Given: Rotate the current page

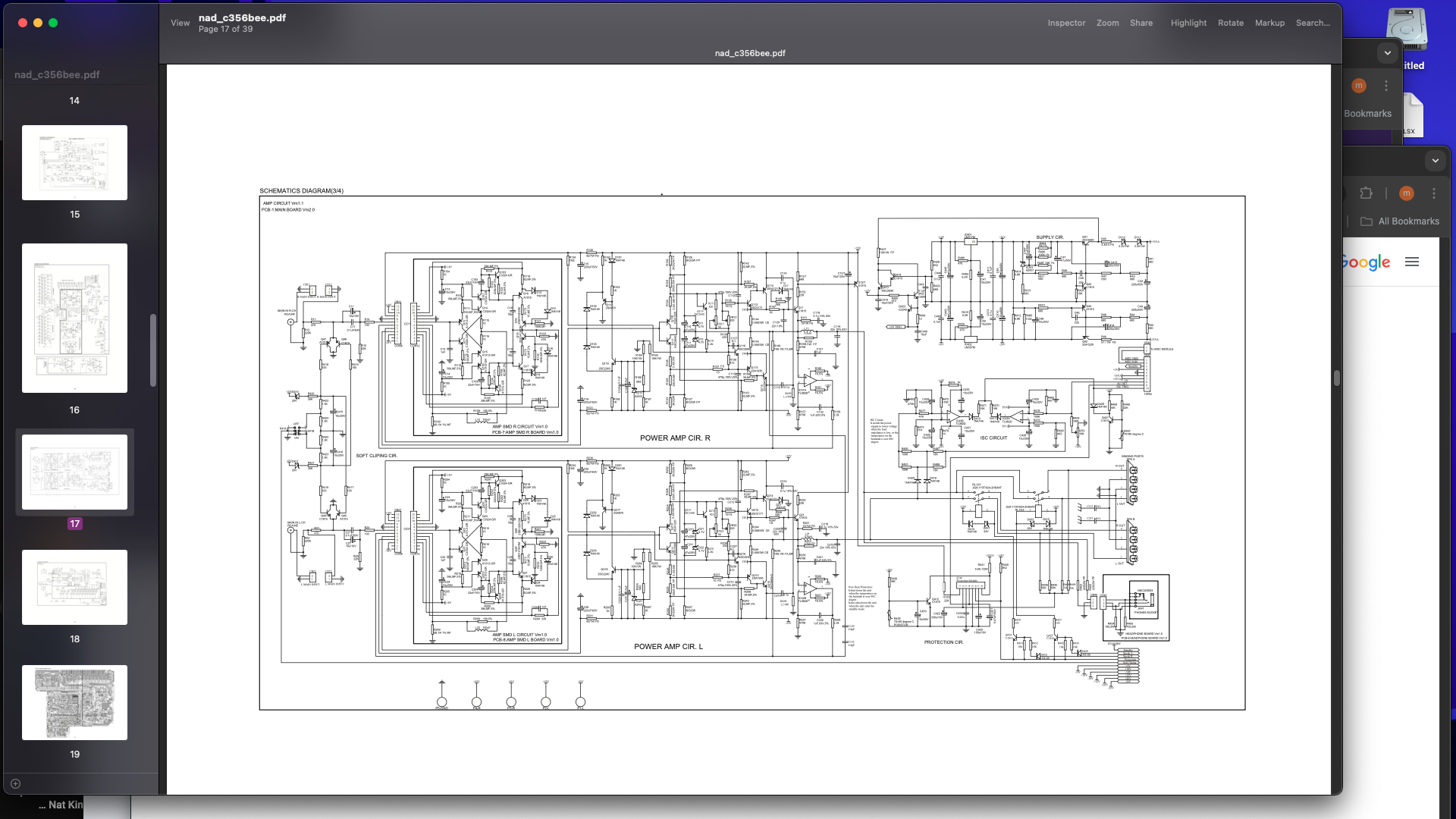Looking at the screenshot, I should [1230, 23].
